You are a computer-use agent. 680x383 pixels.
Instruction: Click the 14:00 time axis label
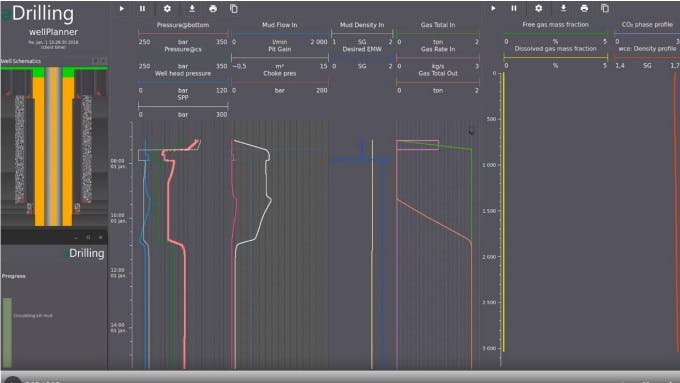click(x=118, y=327)
